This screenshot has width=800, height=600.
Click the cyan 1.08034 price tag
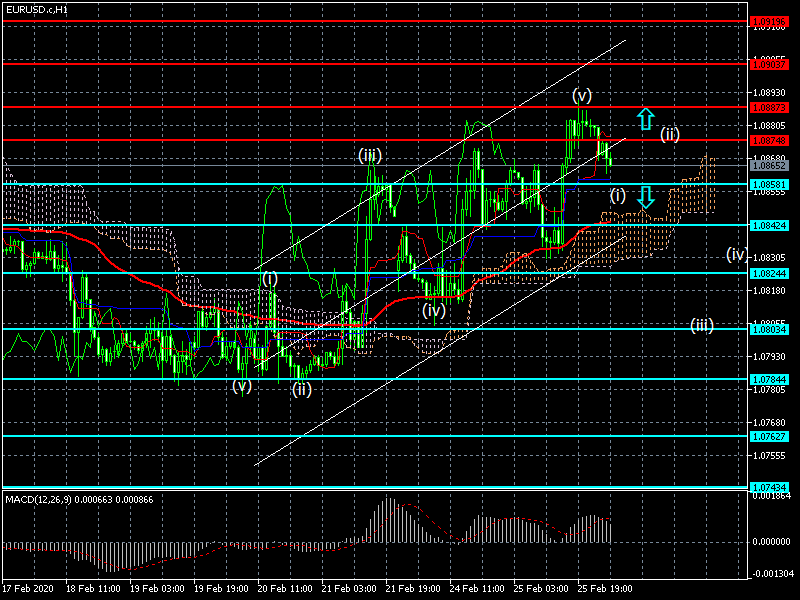click(x=770, y=330)
